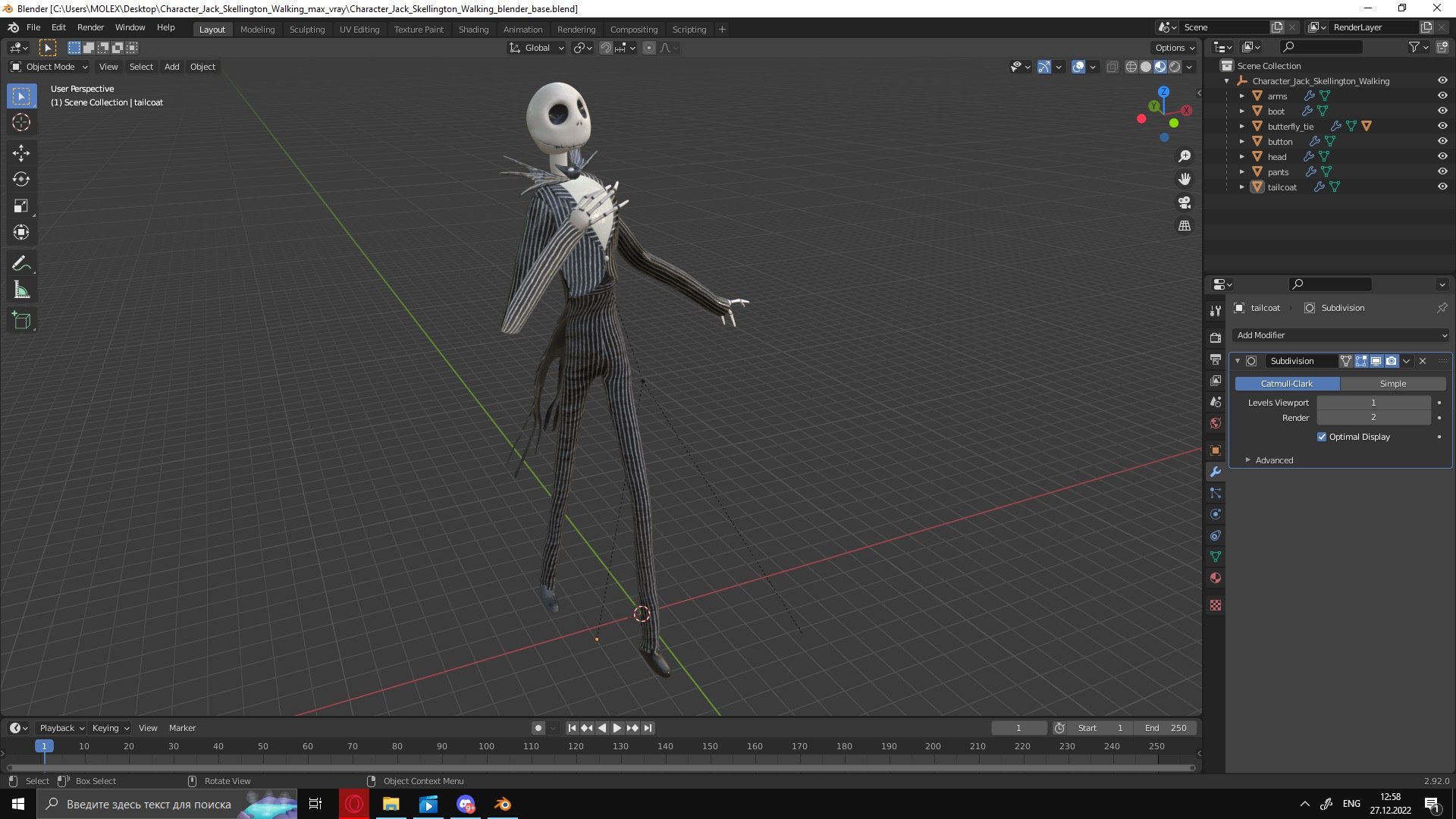This screenshot has height=819, width=1456.
Task: Collapse Character_Jack_Skellington_Walking collection
Action: pyautogui.click(x=1227, y=81)
